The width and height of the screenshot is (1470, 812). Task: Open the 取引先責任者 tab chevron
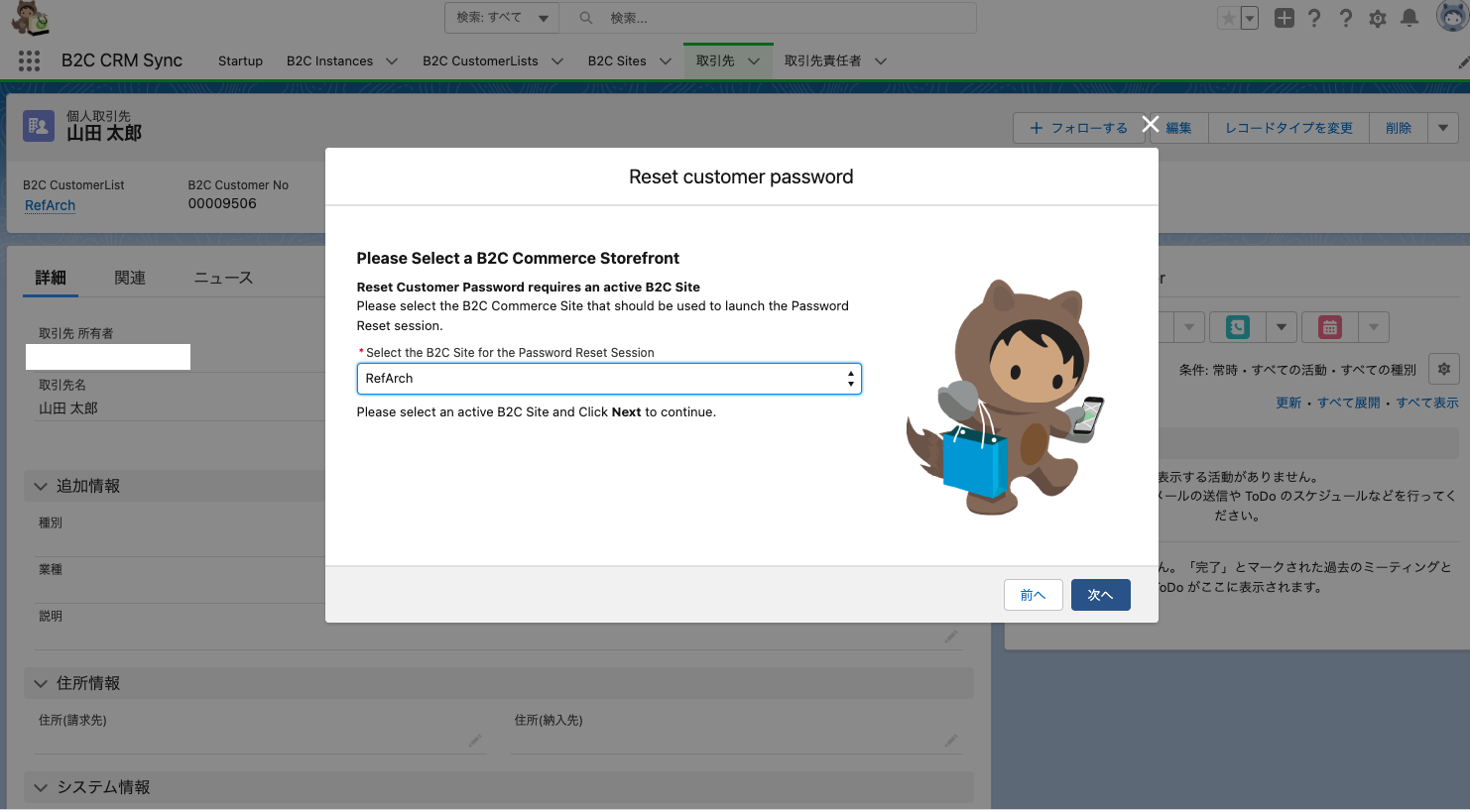pyautogui.click(x=880, y=61)
